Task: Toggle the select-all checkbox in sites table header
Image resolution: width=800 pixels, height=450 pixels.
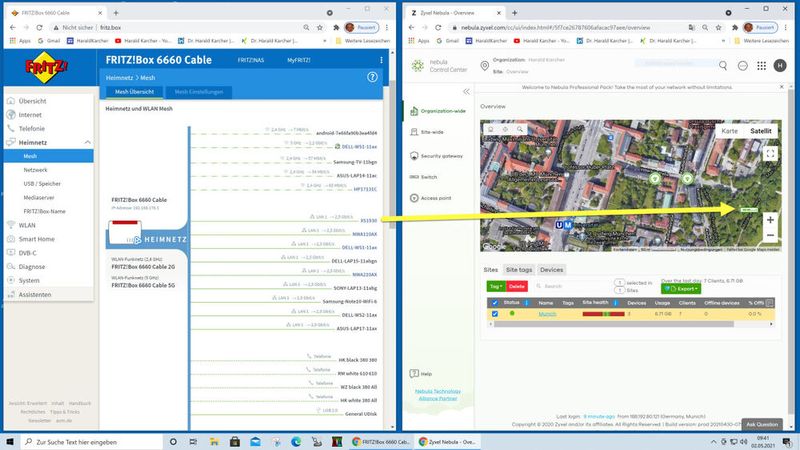Action: tap(494, 301)
